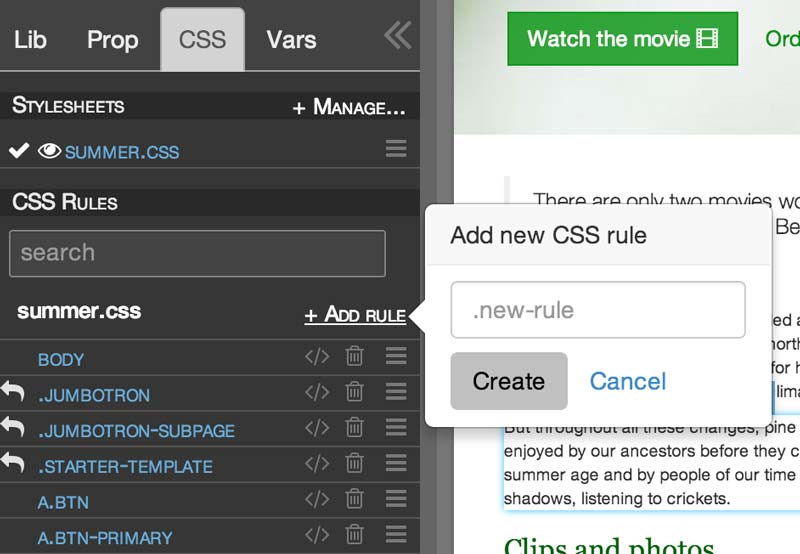Click undo arrow for .jumbotron rule
Viewport: 800px width, 554px height.
13,392
